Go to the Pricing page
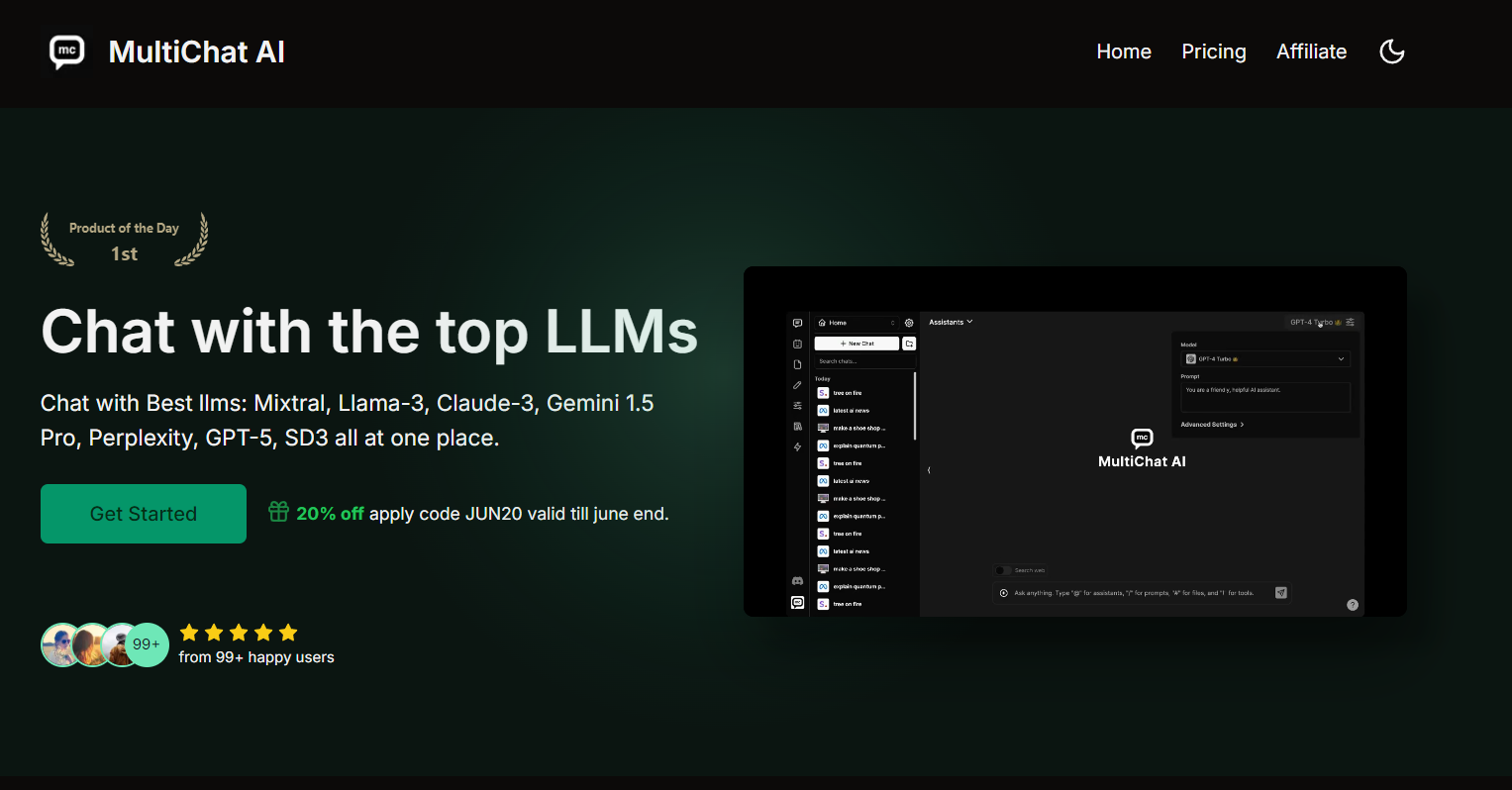Screen dimensions: 1512x790 click(x=1214, y=51)
